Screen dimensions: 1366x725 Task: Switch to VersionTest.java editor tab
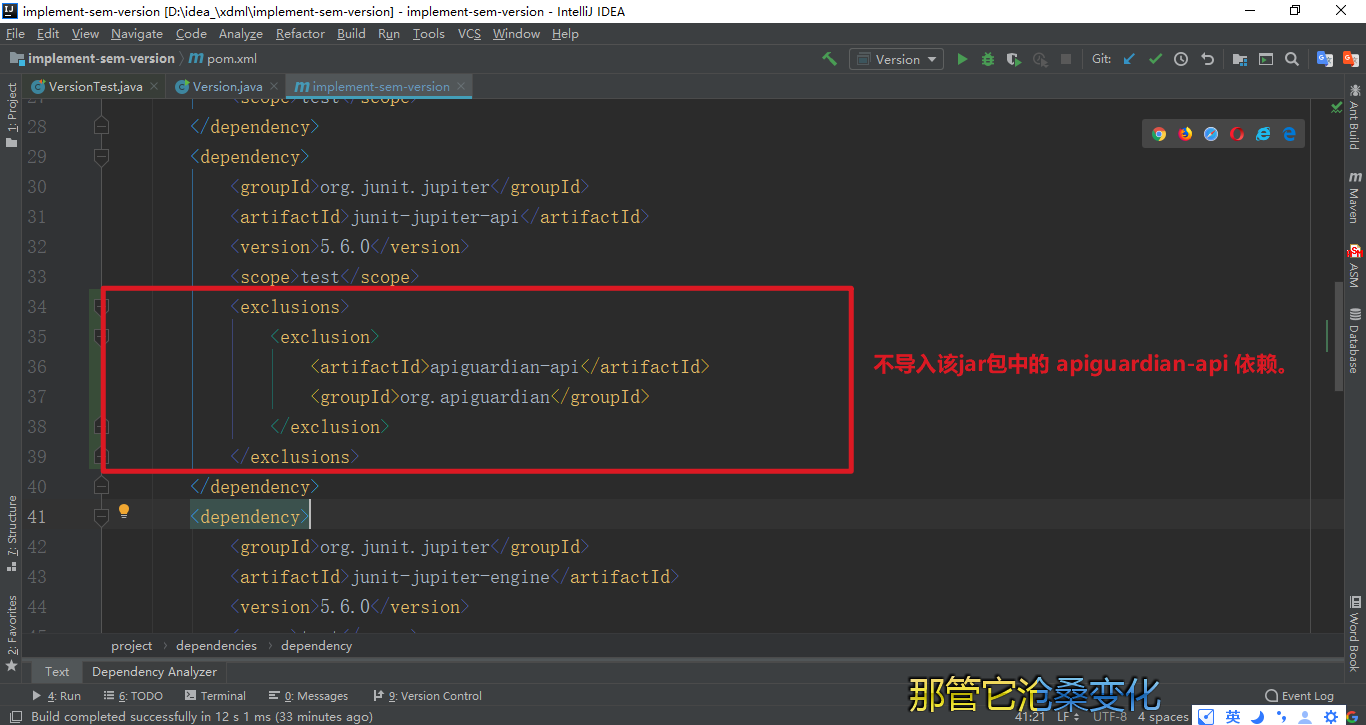pos(96,87)
